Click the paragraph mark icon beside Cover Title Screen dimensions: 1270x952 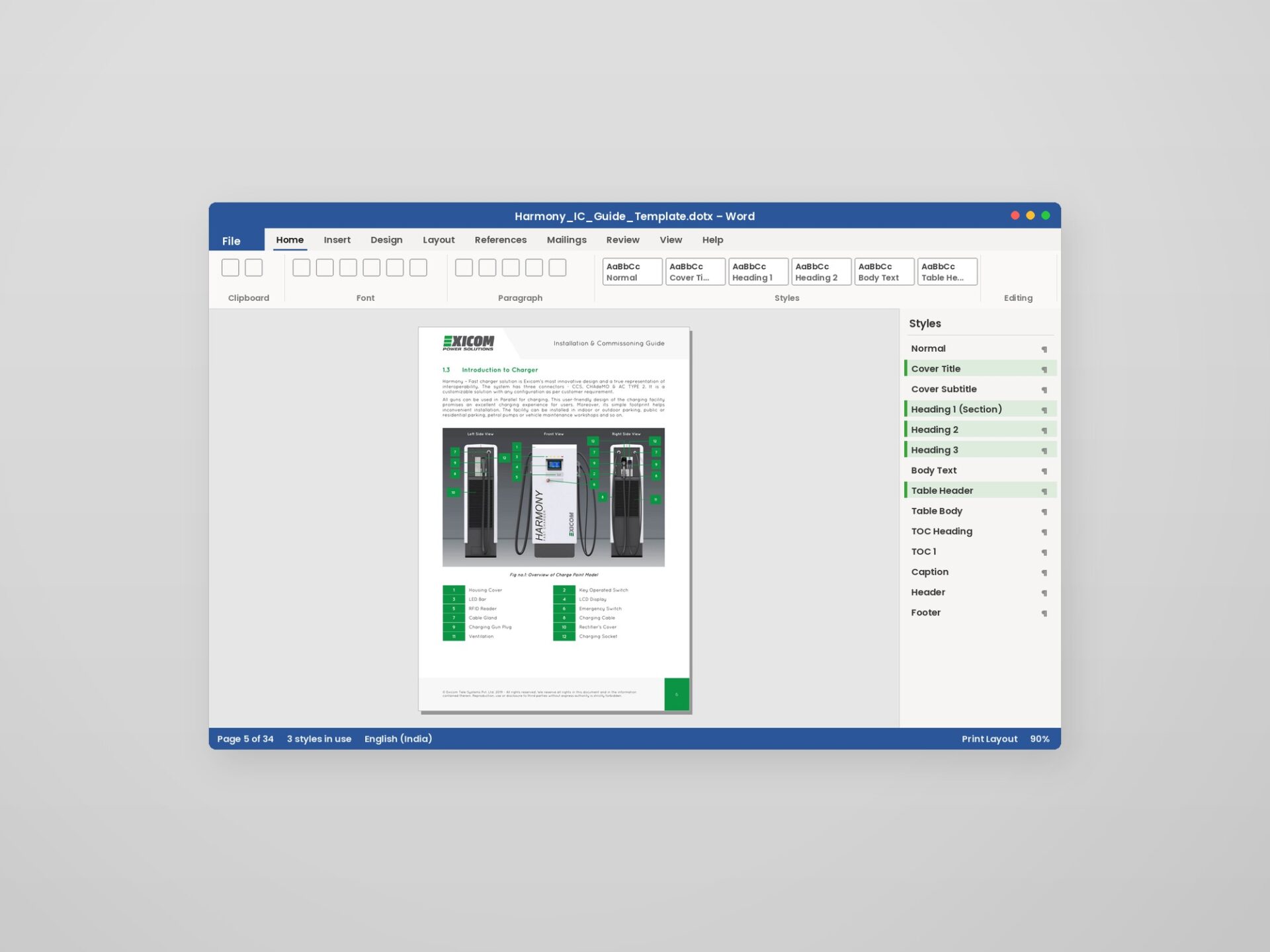click(x=1044, y=370)
